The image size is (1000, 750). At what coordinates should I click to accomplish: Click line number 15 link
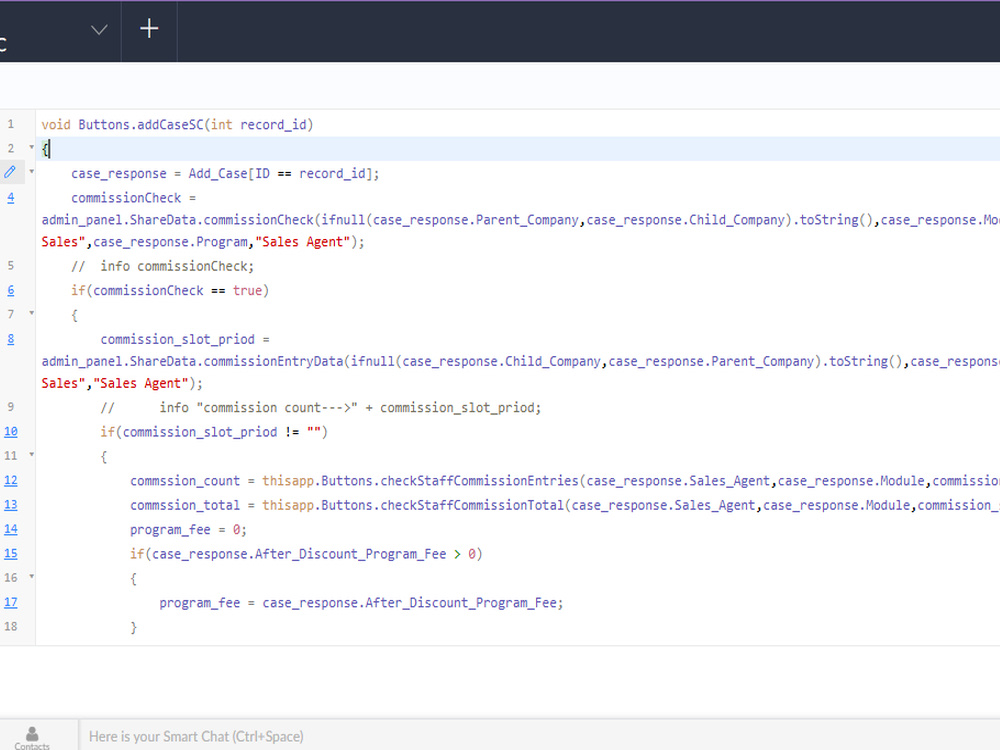[11, 554]
